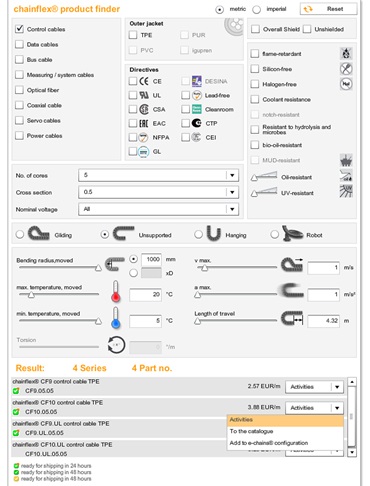Check the Data cables checkbox
370x486 pixels.
coord(19,44)
